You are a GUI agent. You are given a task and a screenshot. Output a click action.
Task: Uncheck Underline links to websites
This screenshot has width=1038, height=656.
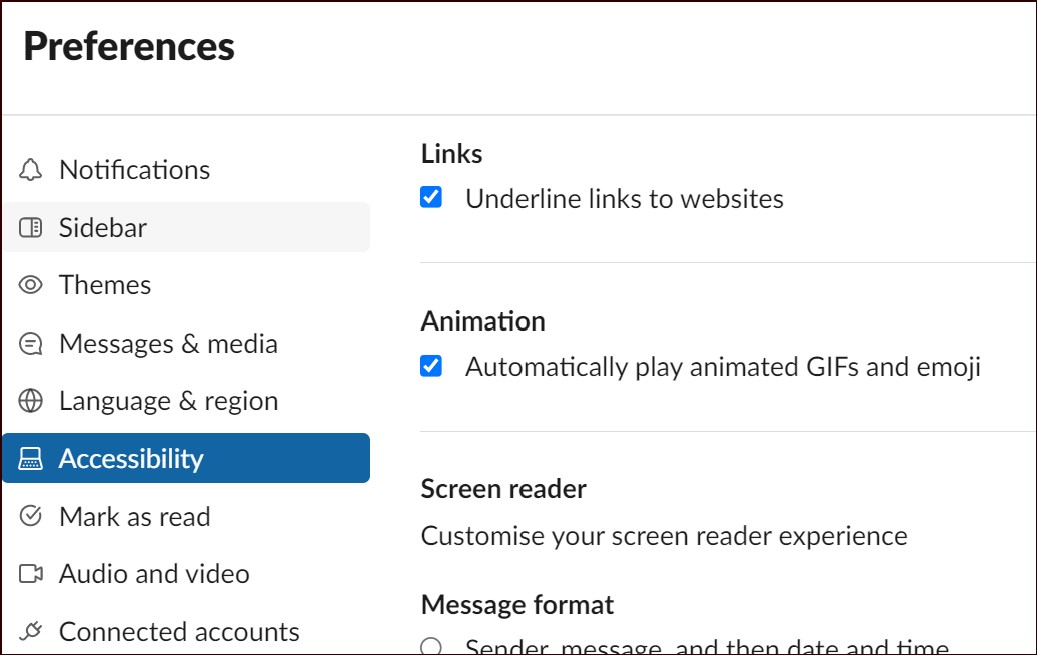[x=430, y=196]
